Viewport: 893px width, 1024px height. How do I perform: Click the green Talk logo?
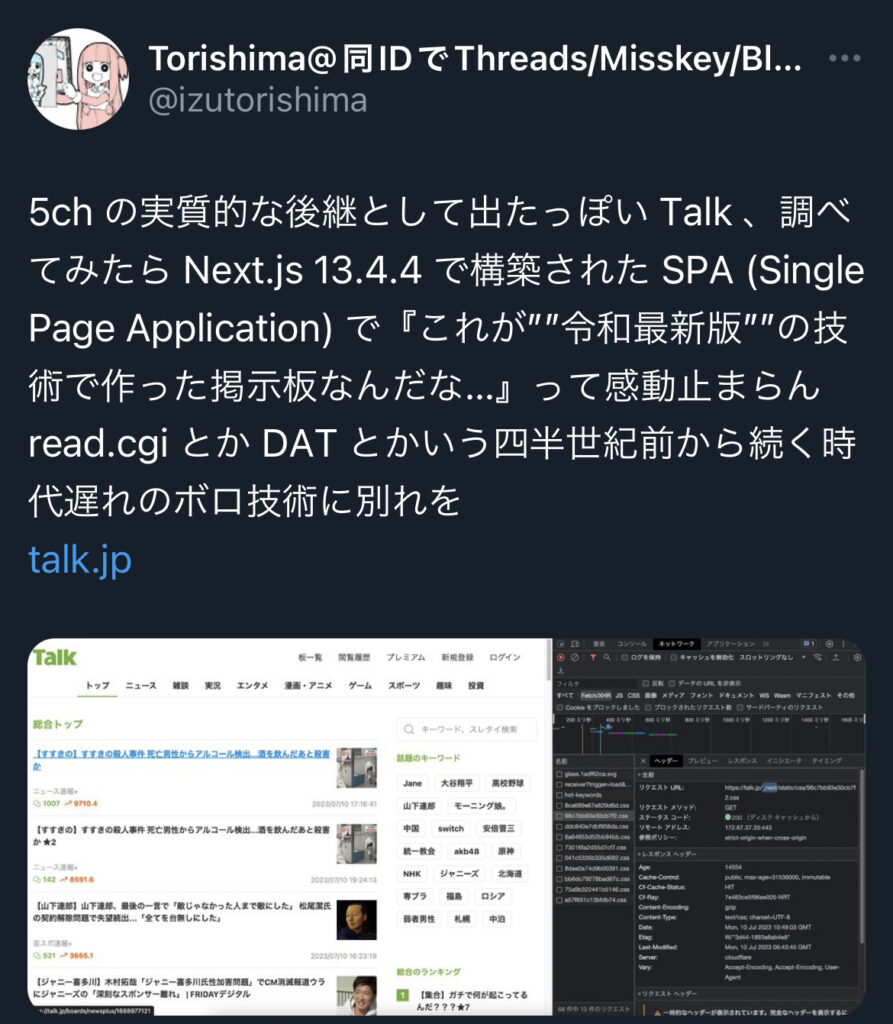pos(55,657)
